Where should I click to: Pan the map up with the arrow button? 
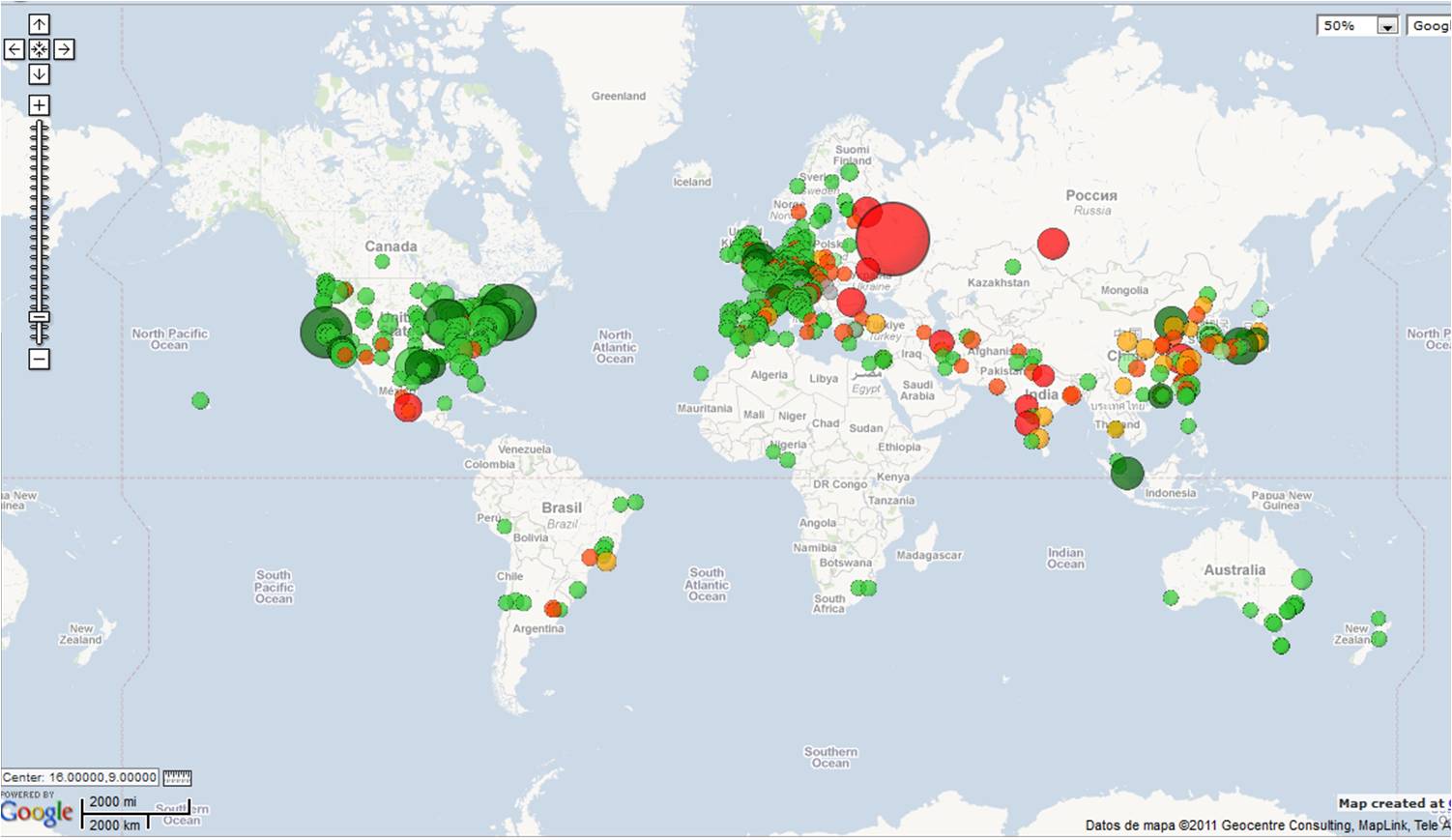pos(39,24)
